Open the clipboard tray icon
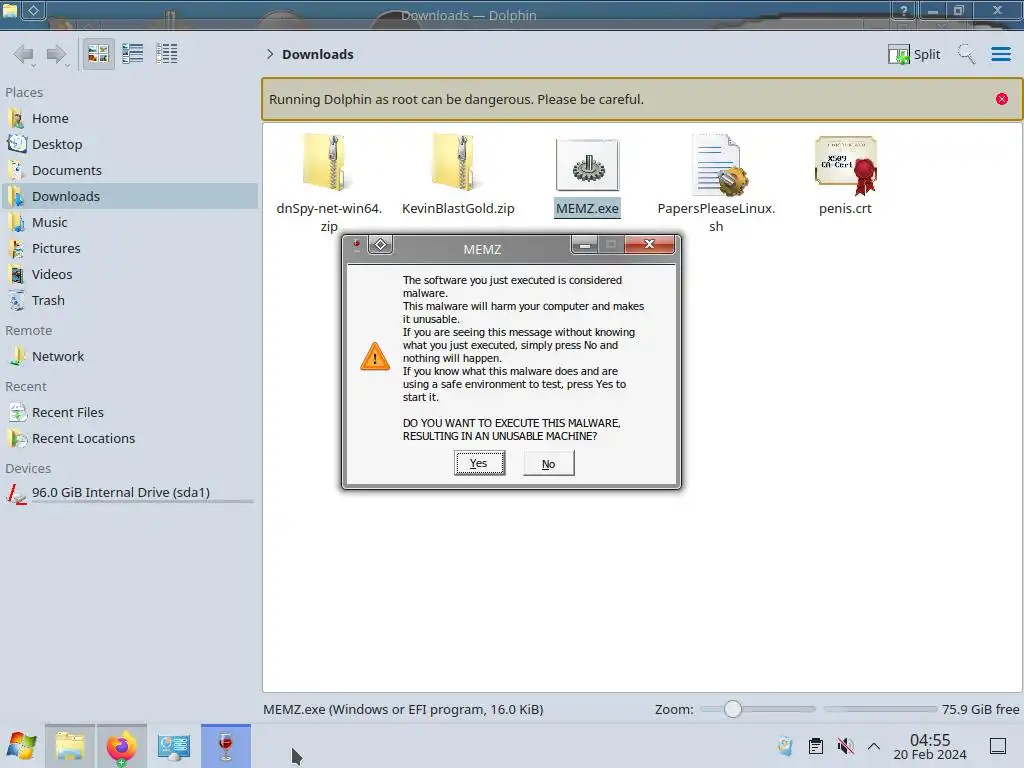This screenshot has height=768, width=1024. (816, 746)
